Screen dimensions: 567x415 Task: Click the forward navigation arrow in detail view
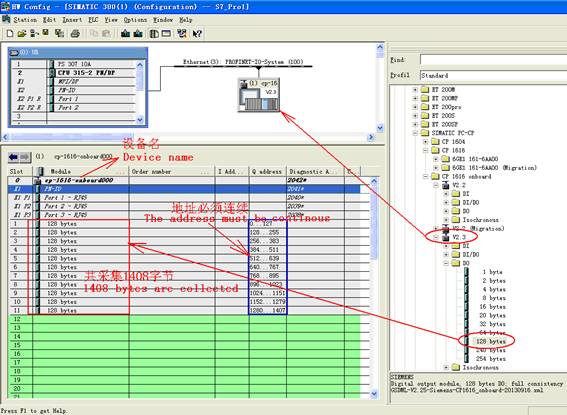25,157
